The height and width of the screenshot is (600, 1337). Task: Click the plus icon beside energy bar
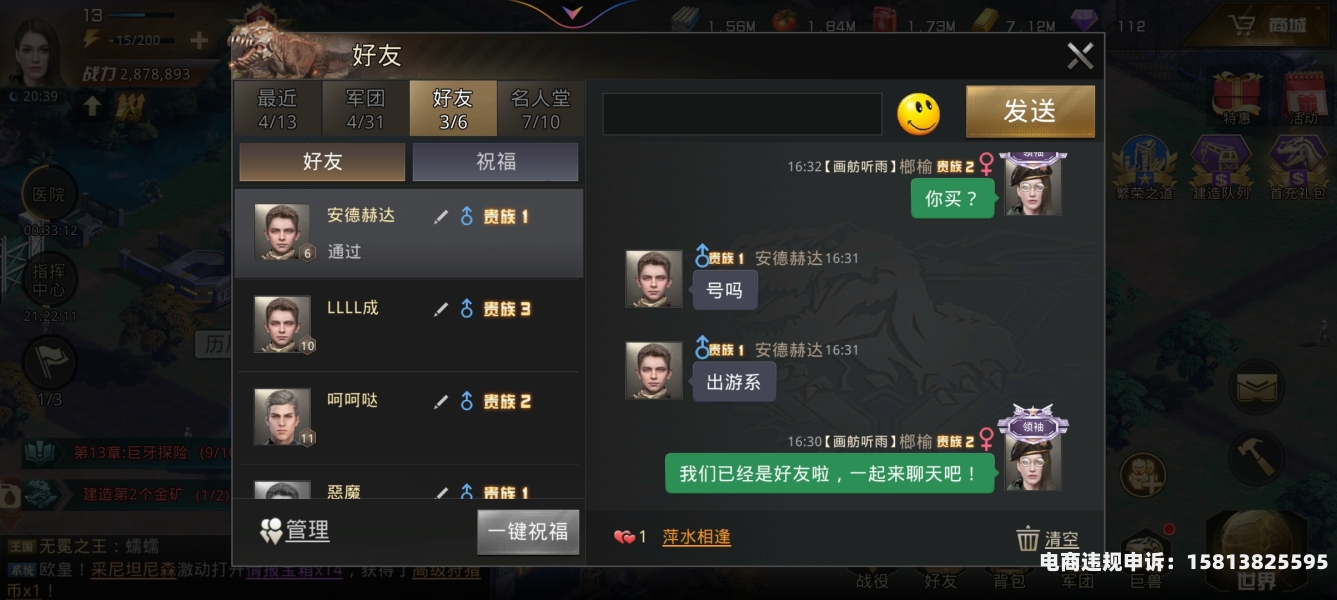tap(199, 40)
